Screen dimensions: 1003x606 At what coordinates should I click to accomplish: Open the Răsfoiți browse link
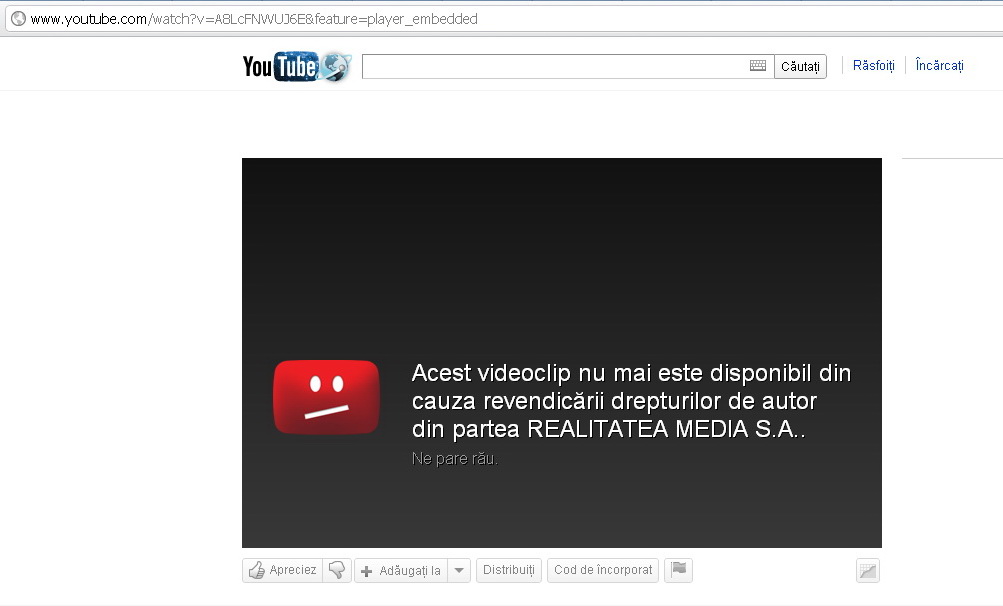[873, 66]
